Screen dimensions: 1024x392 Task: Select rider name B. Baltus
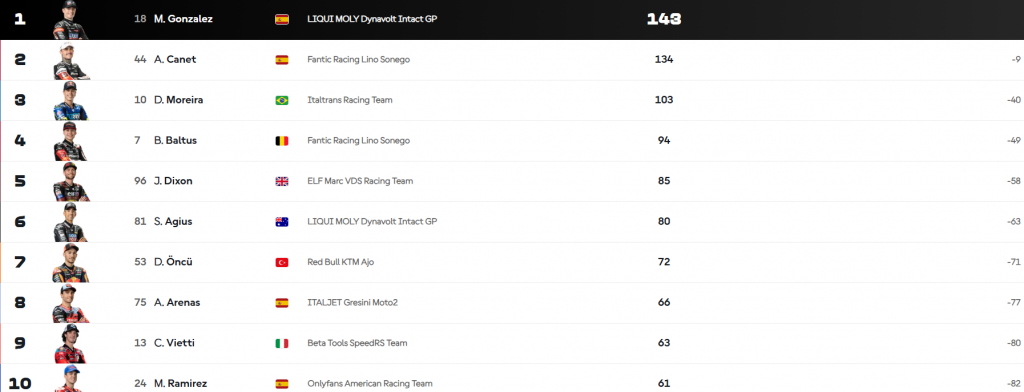(x=176, y=140)
